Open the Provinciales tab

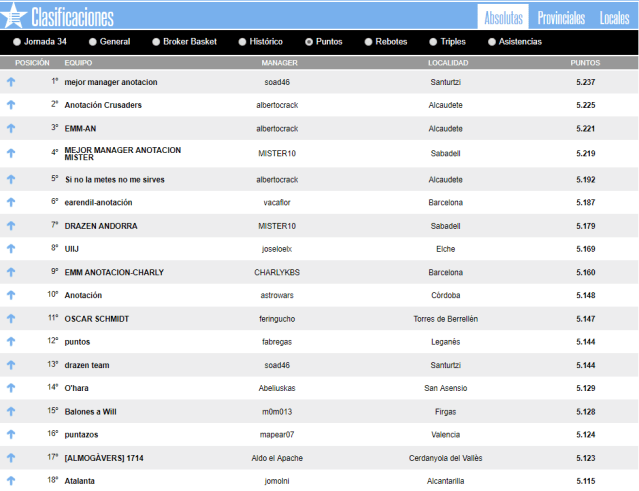click(x=560, y=18)
